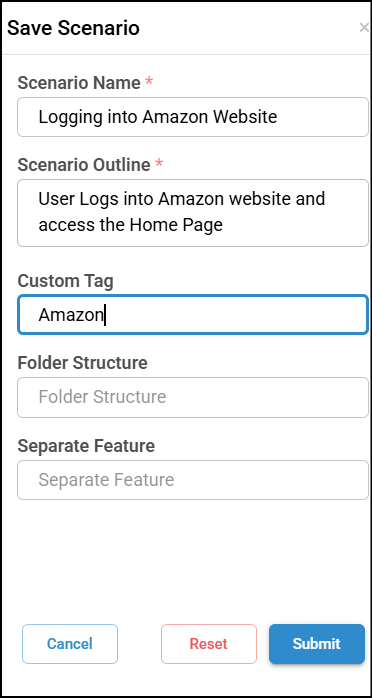
Task: Close the Save Scenario dialog with the X
Action: pos(364,28)
